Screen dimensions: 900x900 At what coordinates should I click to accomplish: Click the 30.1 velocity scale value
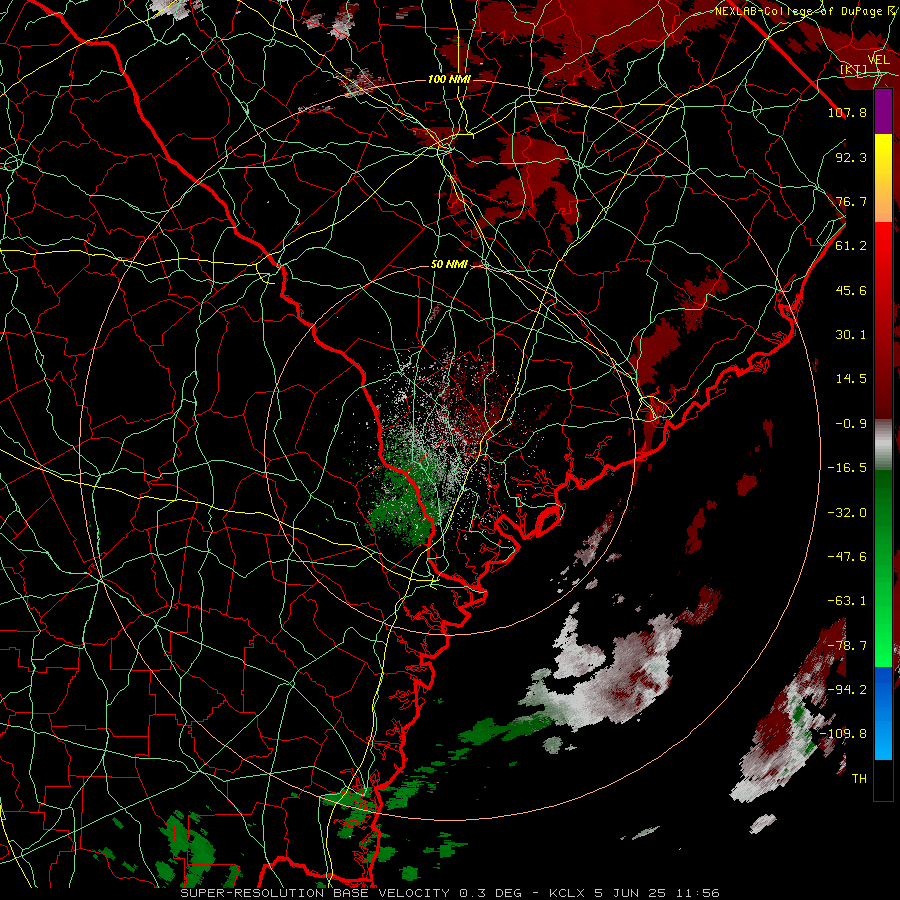[851, 334]
